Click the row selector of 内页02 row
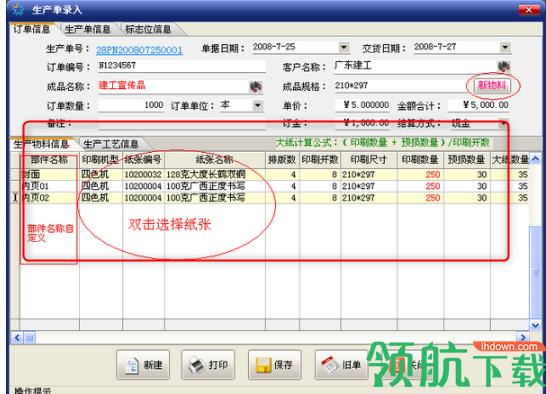The width and height of the screenshot is (546, 394). (x=15, y=198)
